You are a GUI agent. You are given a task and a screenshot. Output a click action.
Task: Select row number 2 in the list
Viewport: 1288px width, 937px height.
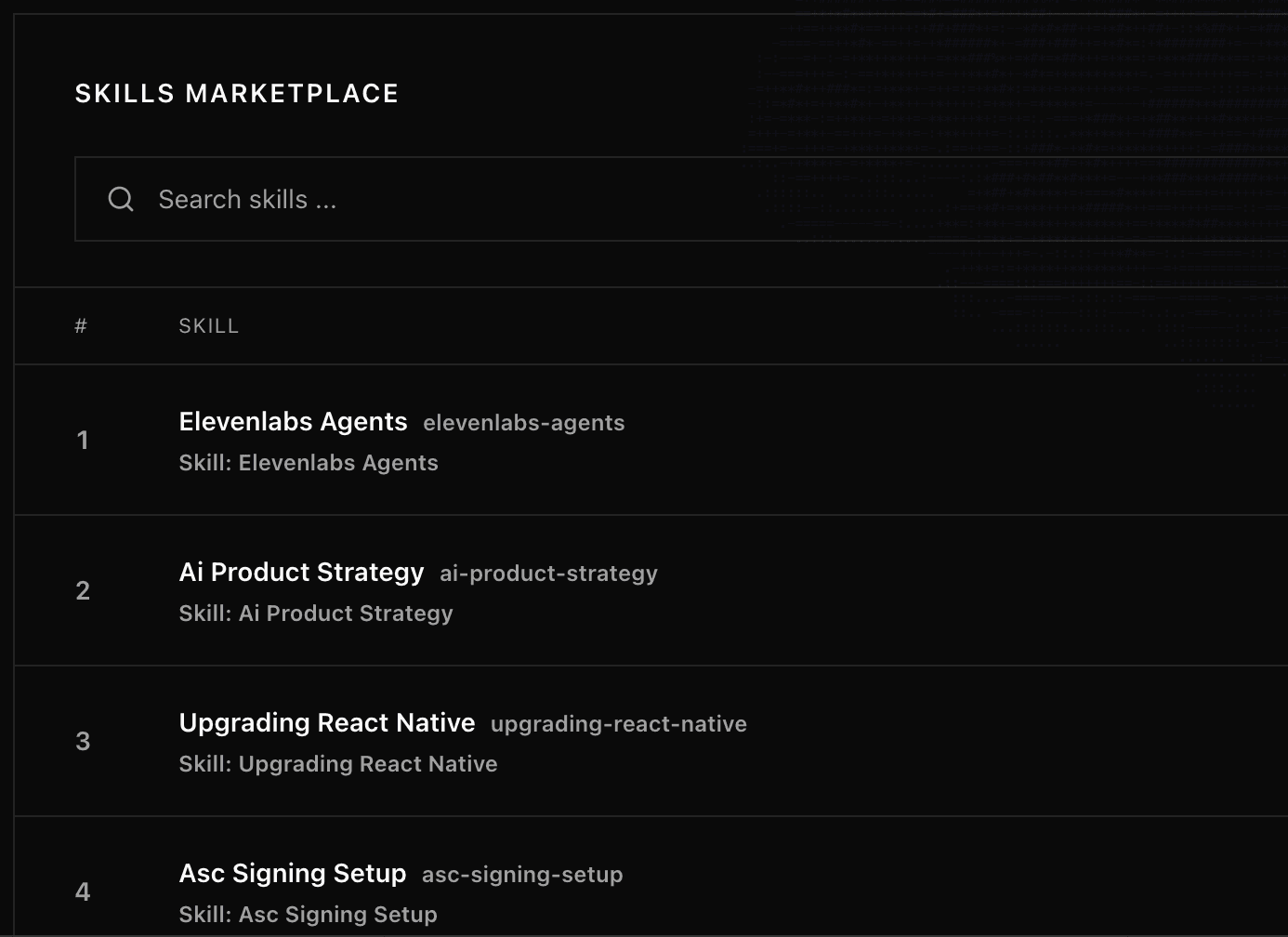tap(83, 590)
